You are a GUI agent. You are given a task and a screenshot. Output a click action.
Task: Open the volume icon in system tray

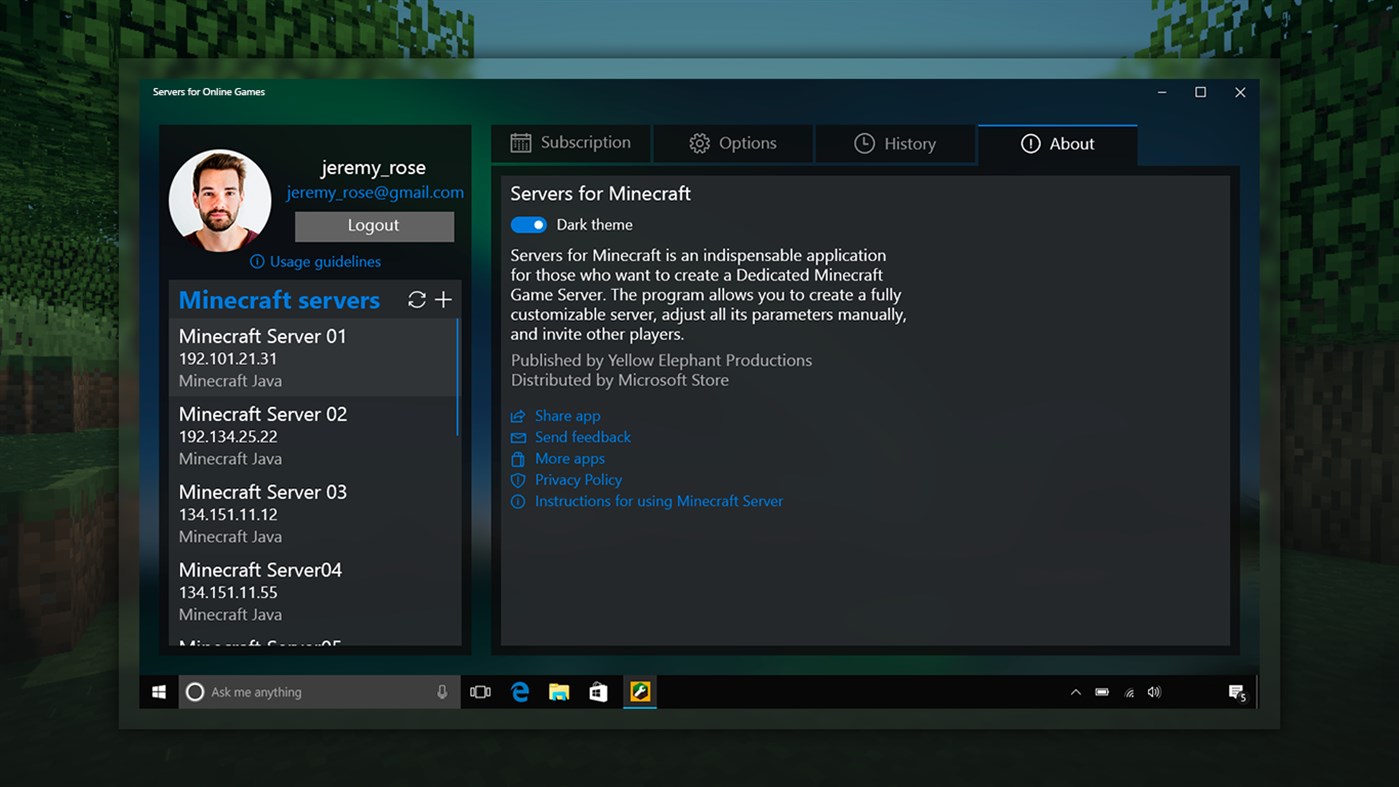pos(1154,691)
